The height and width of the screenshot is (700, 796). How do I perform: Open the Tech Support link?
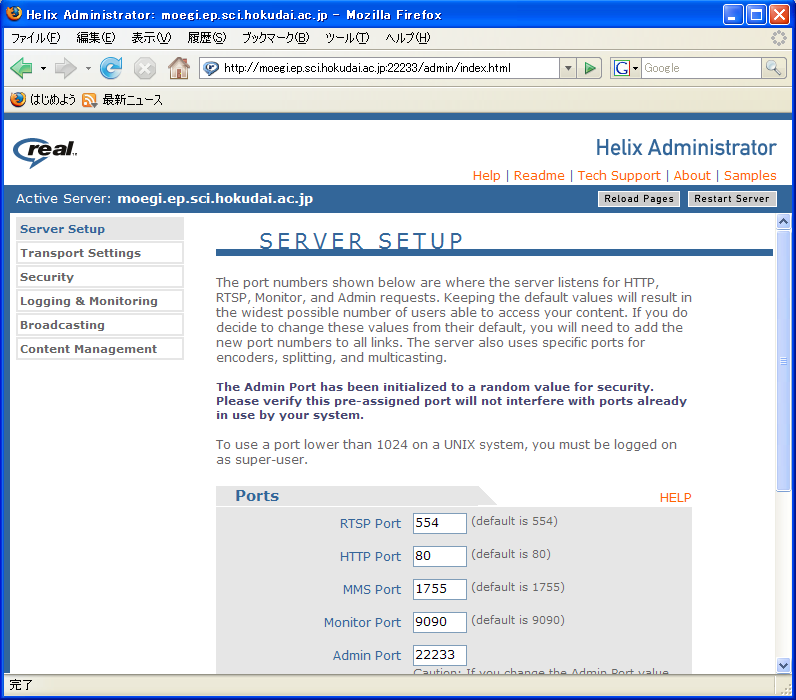tap(619, 176)
